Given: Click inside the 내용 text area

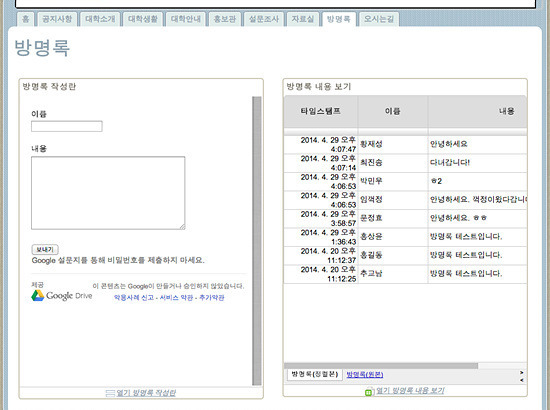Looking at the screenshot, I should click(x=108, y=193).
